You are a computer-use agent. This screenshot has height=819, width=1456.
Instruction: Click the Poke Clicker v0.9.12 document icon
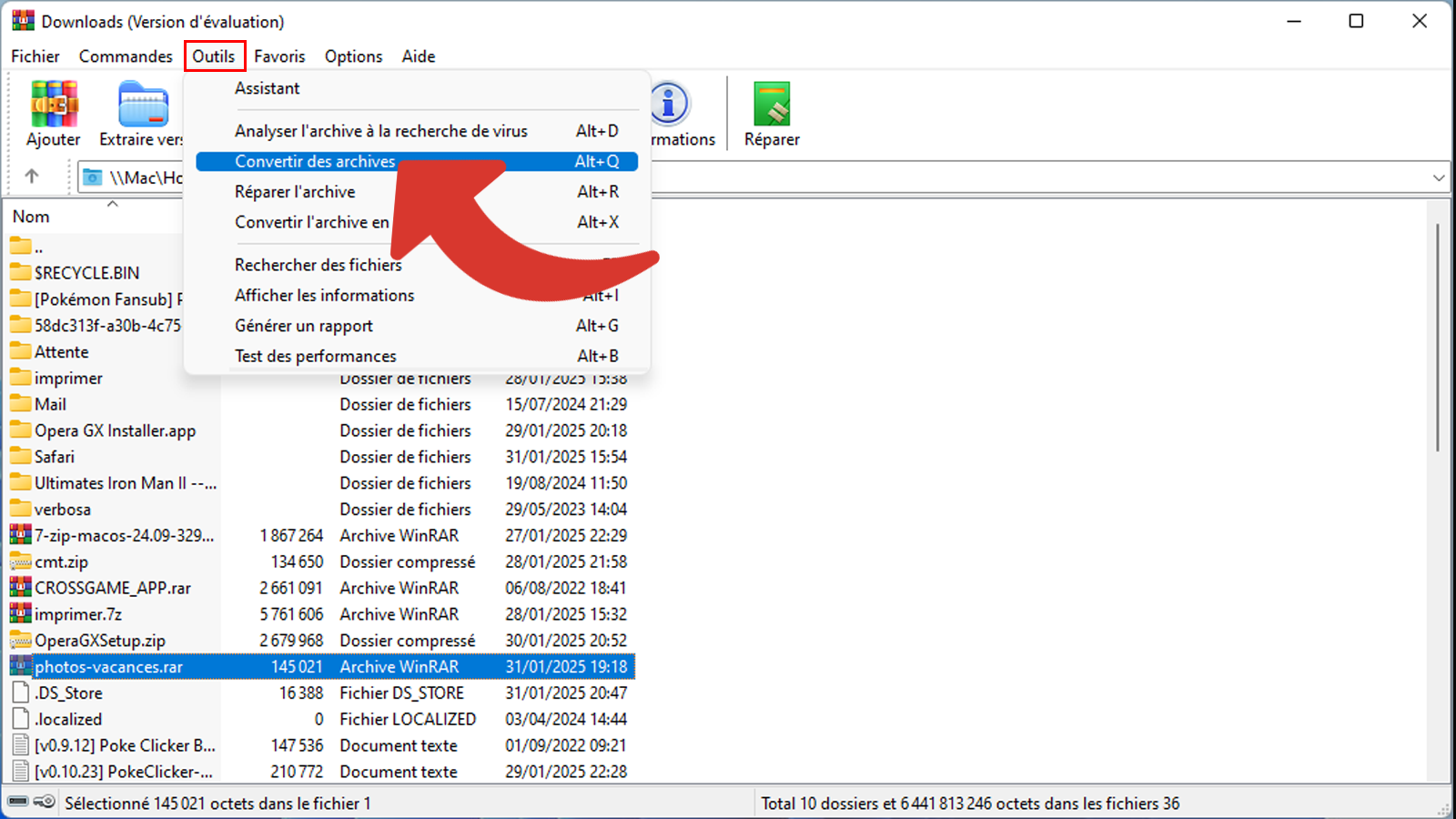pos(20,745)
